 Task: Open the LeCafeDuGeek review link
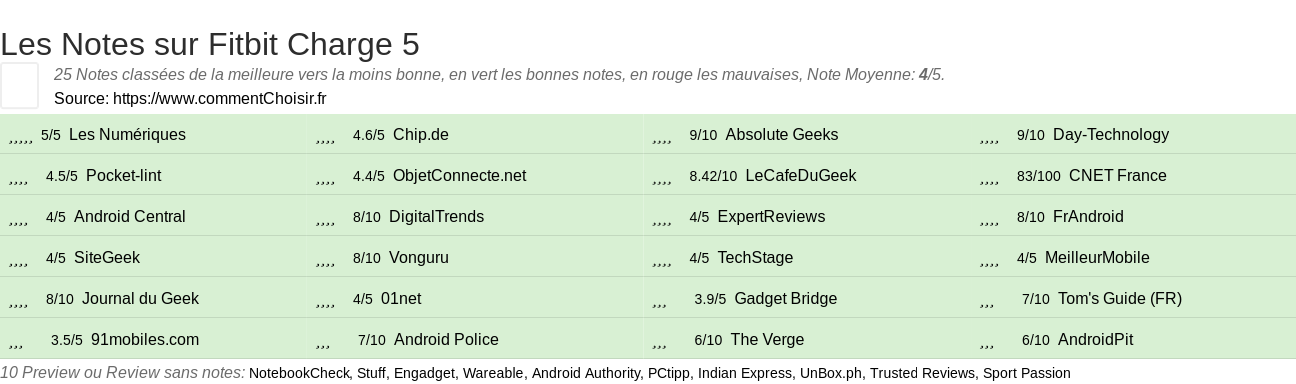click(x=800, y=176)
